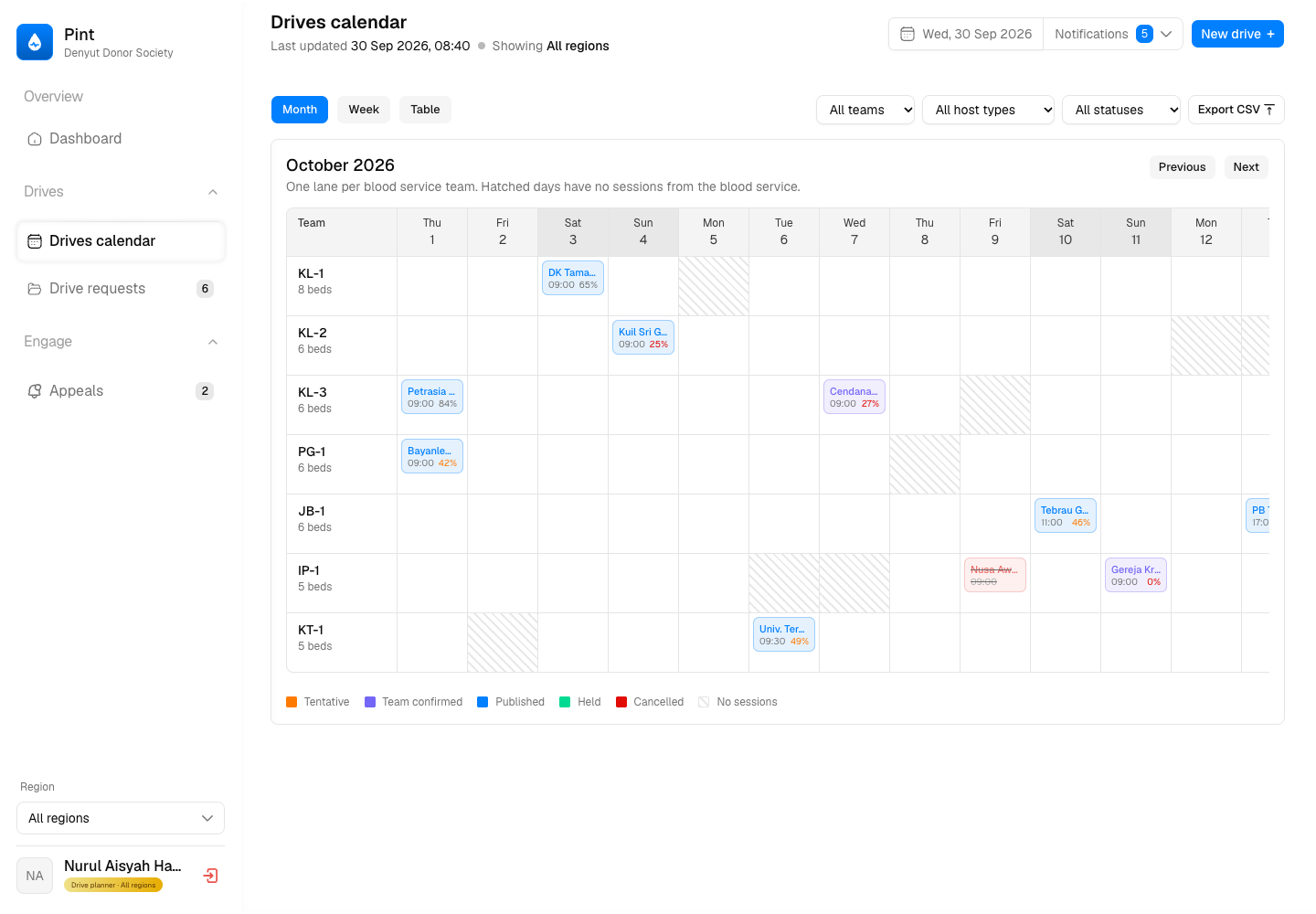Go to Dashboard page

coord(121,139)
